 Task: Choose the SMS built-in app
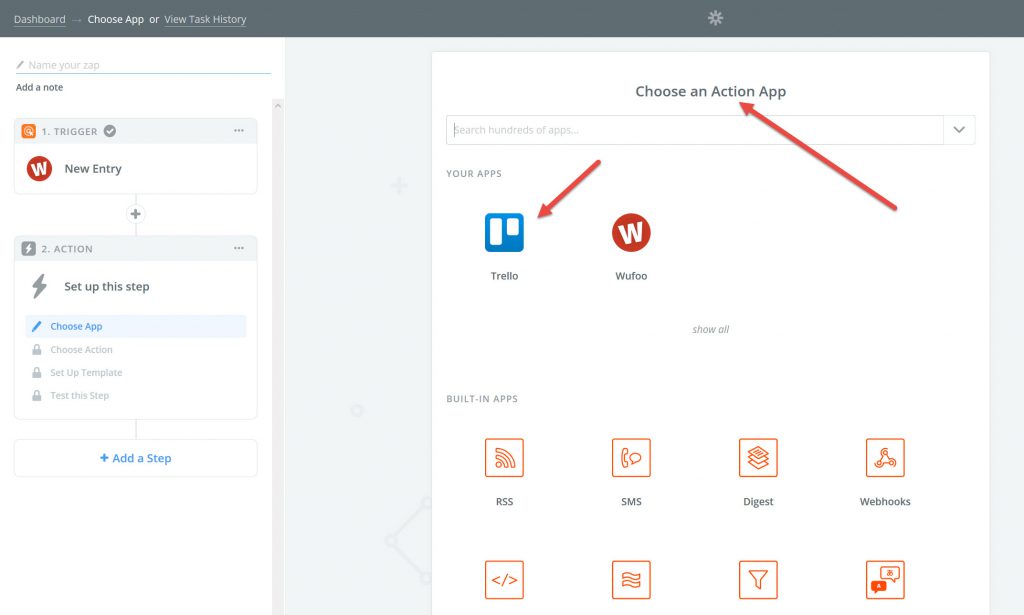[x=631, y=458]
